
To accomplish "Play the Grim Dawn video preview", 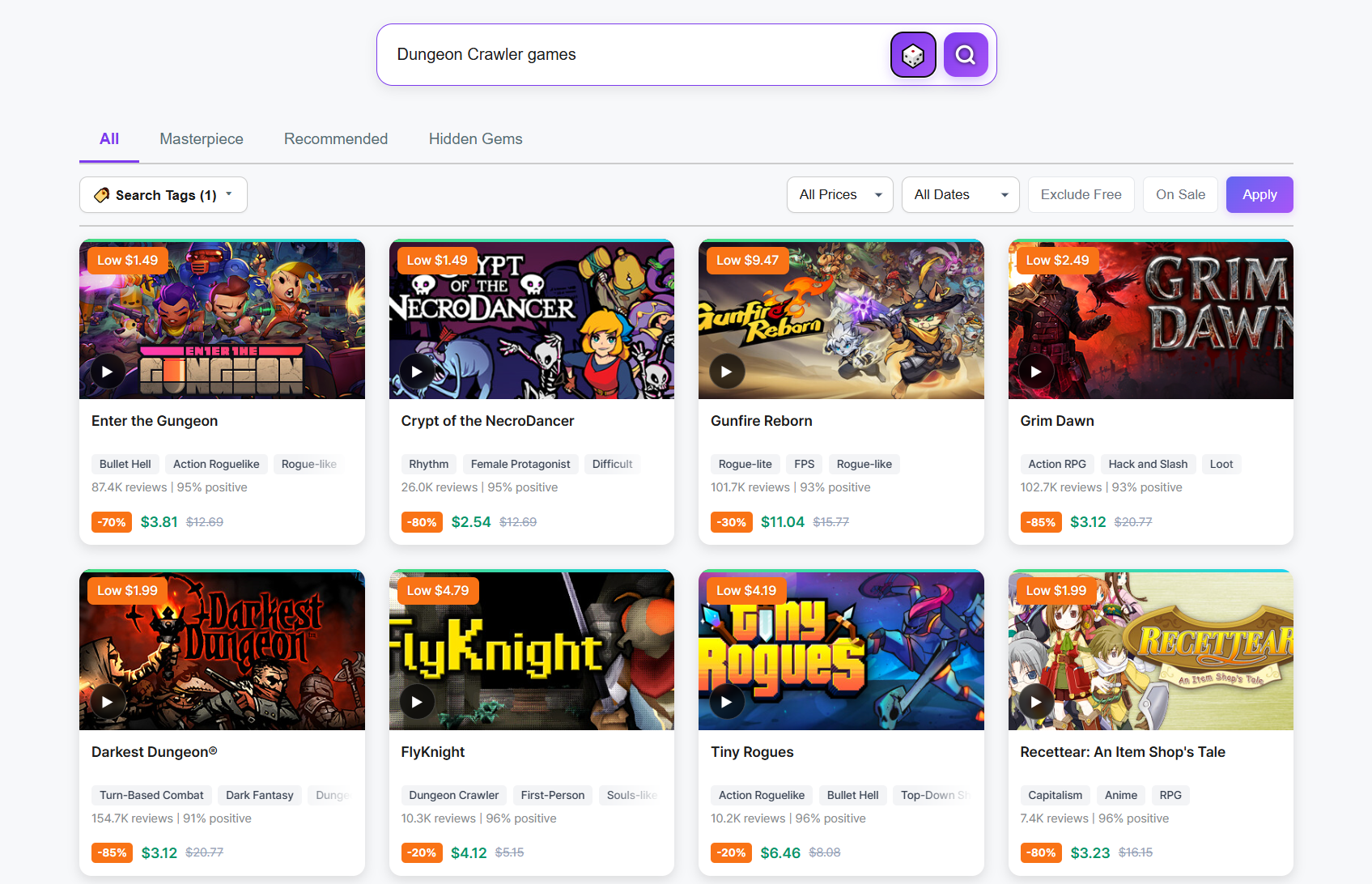I will coord(1035,371).
